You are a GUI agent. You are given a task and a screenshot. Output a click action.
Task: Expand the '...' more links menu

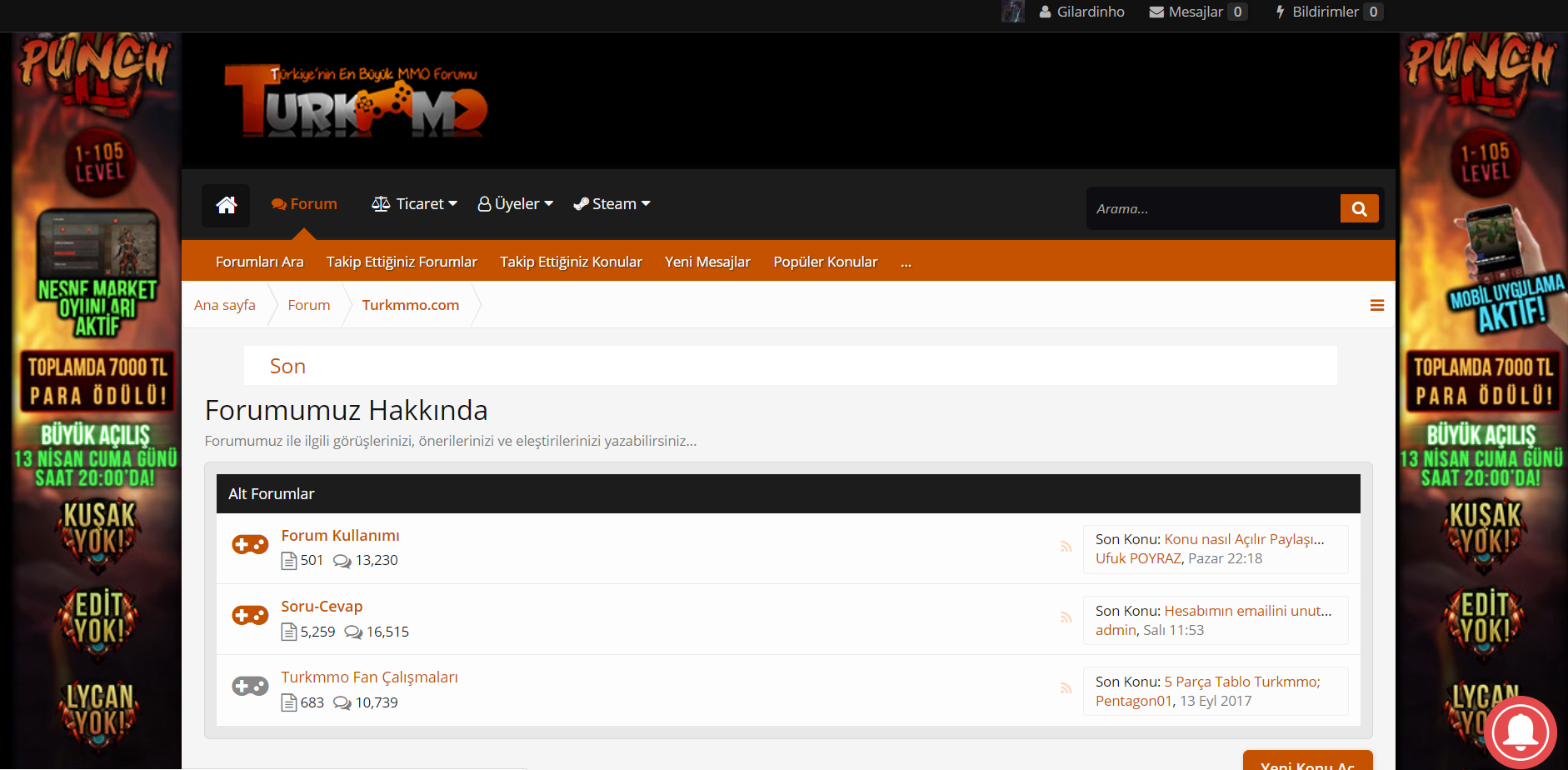906,262
